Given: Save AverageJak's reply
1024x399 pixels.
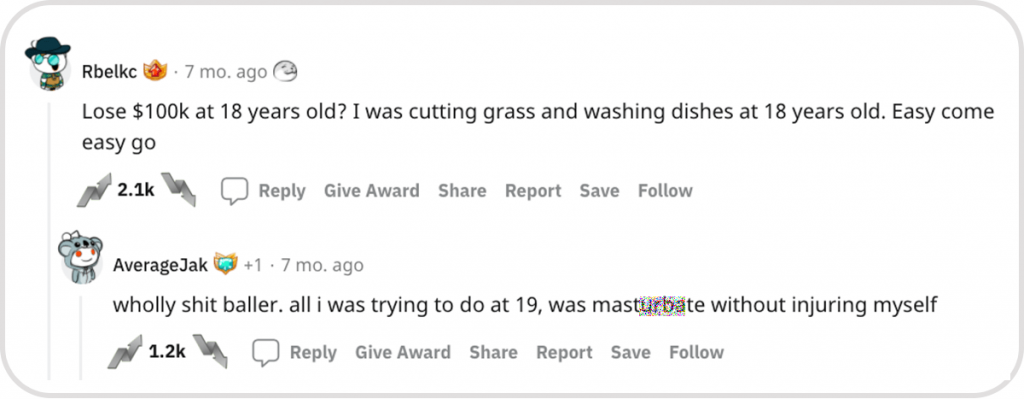Looking at the screenshot, I should pyautogui.click(x=630, y=353).
